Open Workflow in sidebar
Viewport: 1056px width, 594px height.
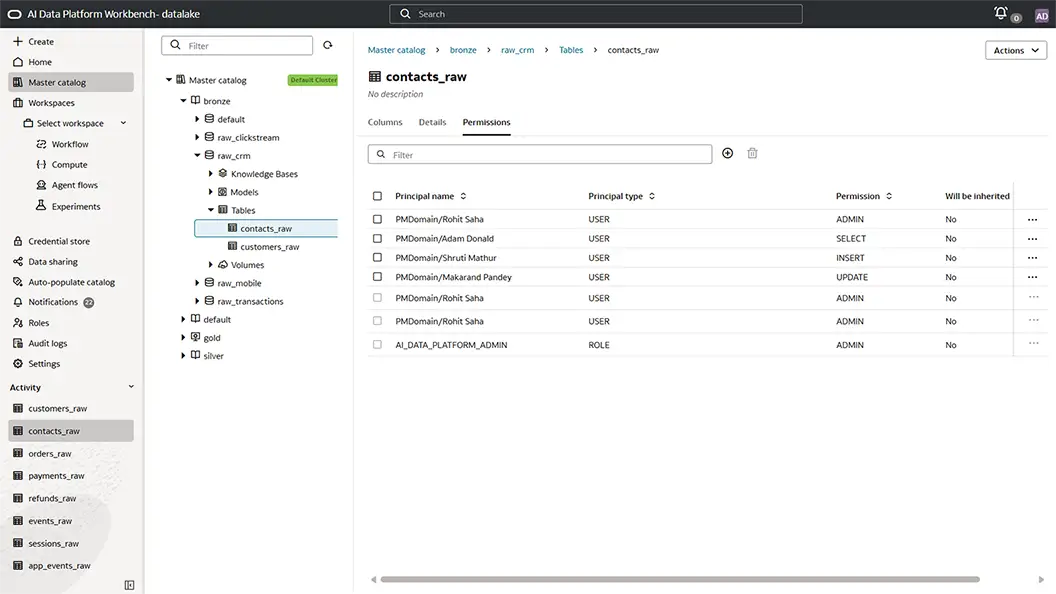[70, 144]
